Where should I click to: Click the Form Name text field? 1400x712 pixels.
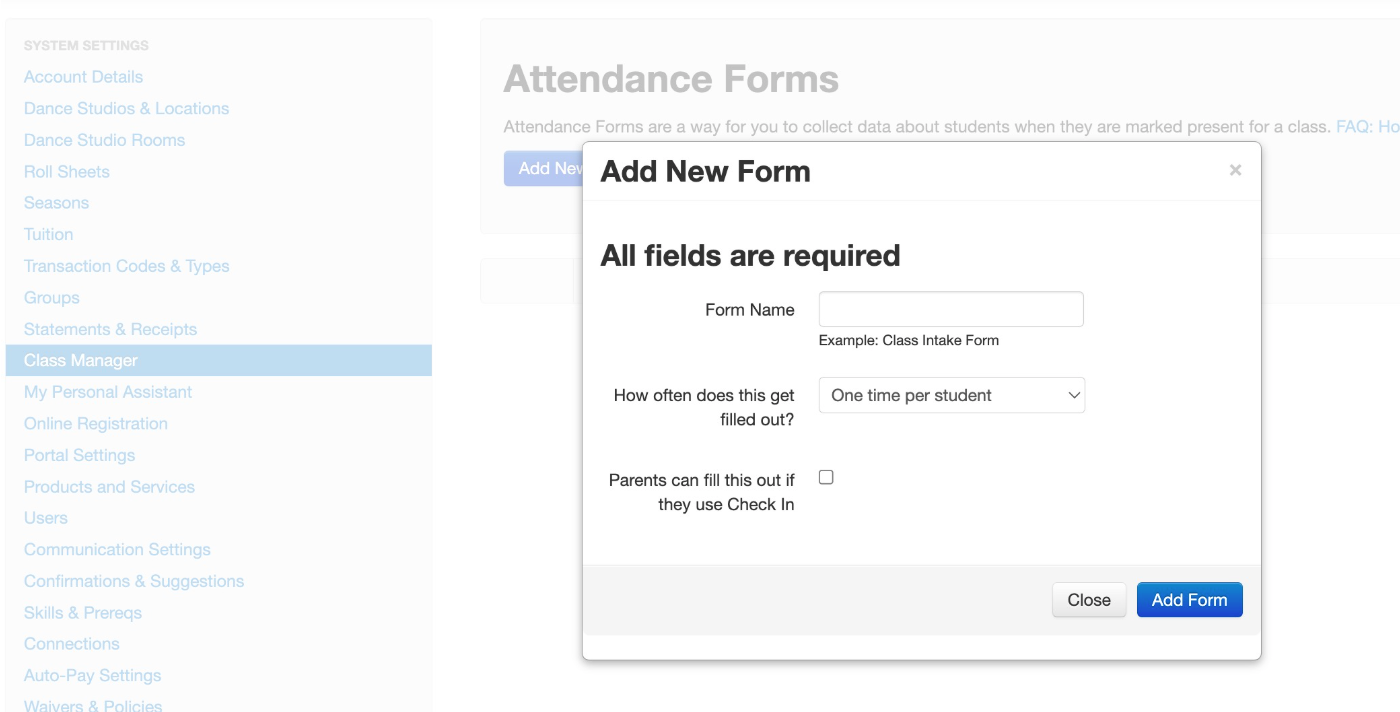point(951,309)
